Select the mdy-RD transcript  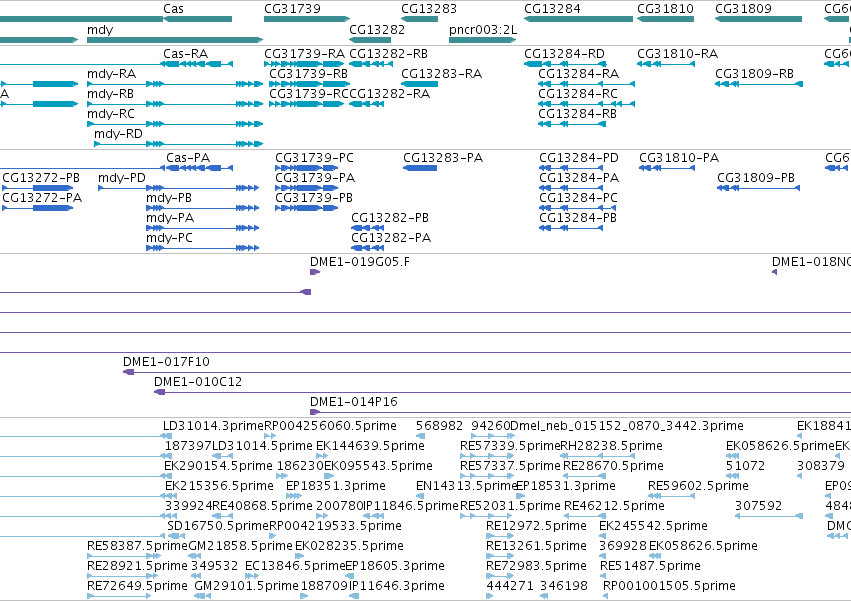click(179, 144)
